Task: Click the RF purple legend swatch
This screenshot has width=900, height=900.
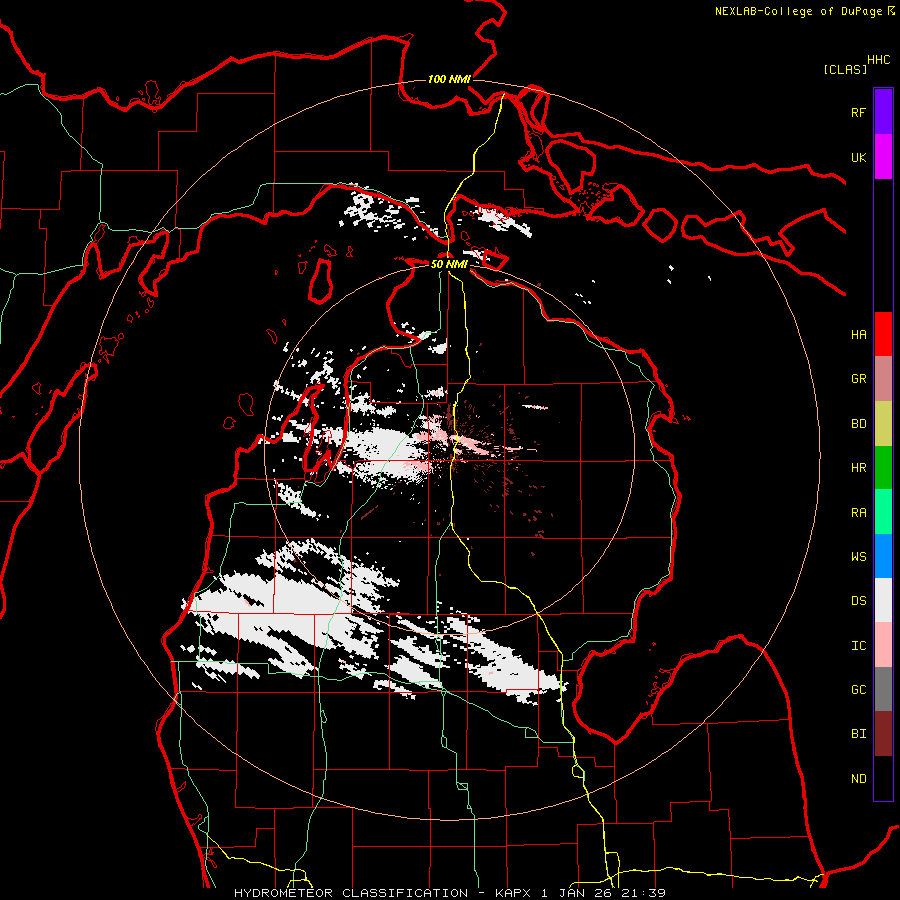Action: pos(883,112)
